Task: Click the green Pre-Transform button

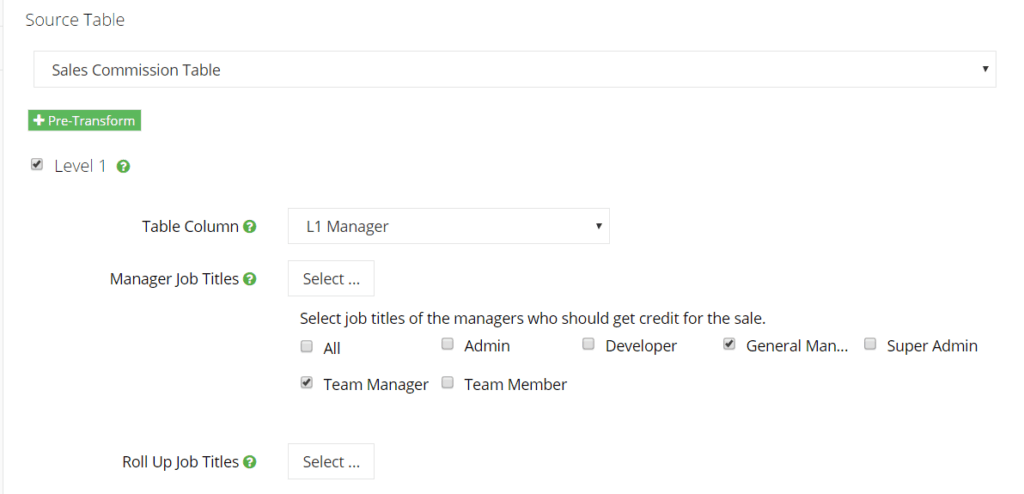Action: click(84, 121)
